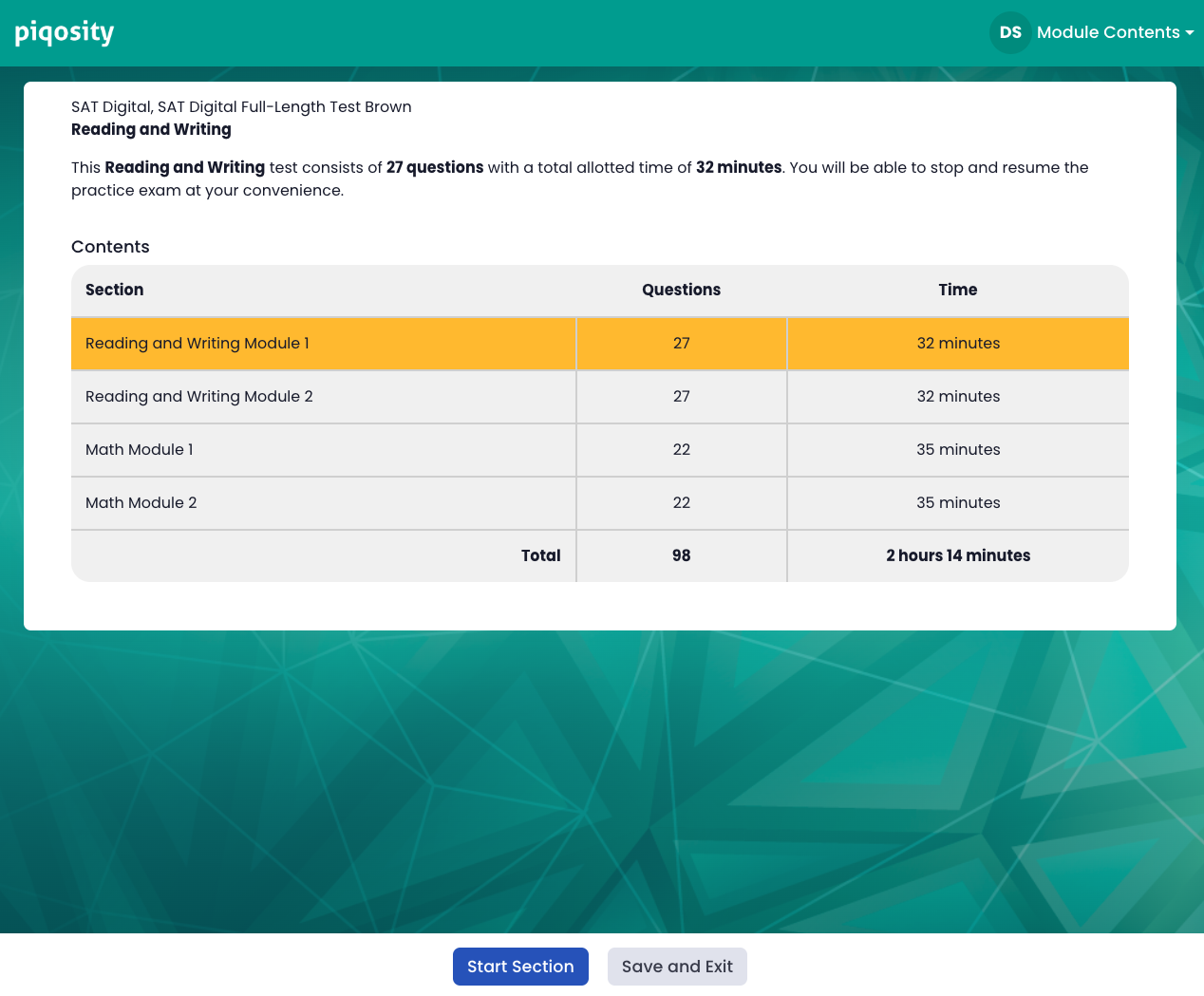Screen dimensions: 1204x996
Task: Click the Questions column header
Action: 681,290
